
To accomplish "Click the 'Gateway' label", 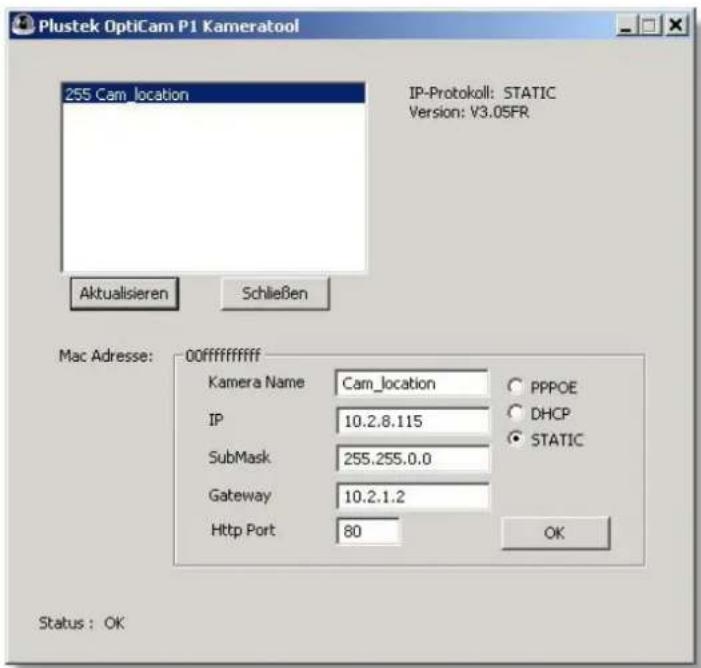I will coord(240,495).
